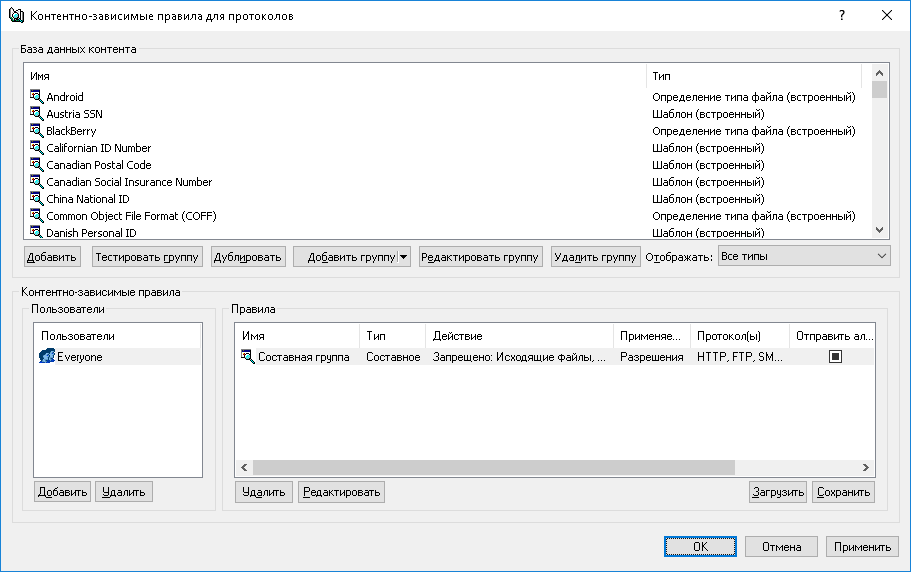Click the help question mark icon
Image resolution: width=911 pixels, height=572 pixels.
(842, 15)
